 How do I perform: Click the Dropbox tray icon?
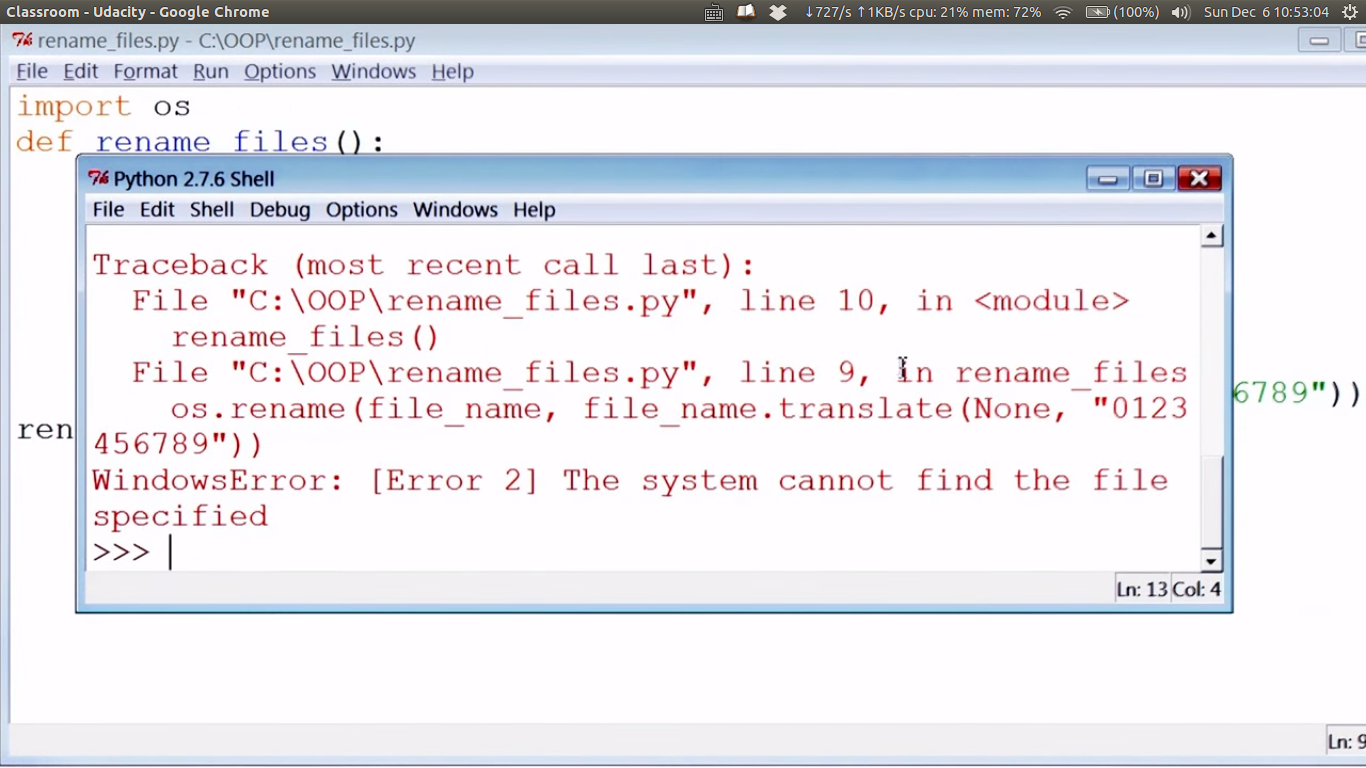tap(778, 12)
